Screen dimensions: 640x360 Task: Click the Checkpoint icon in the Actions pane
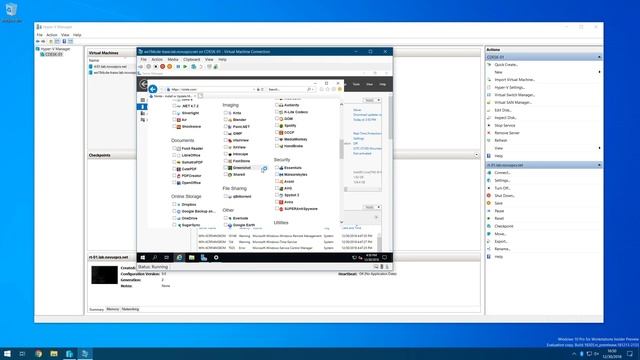click(489, 226)
